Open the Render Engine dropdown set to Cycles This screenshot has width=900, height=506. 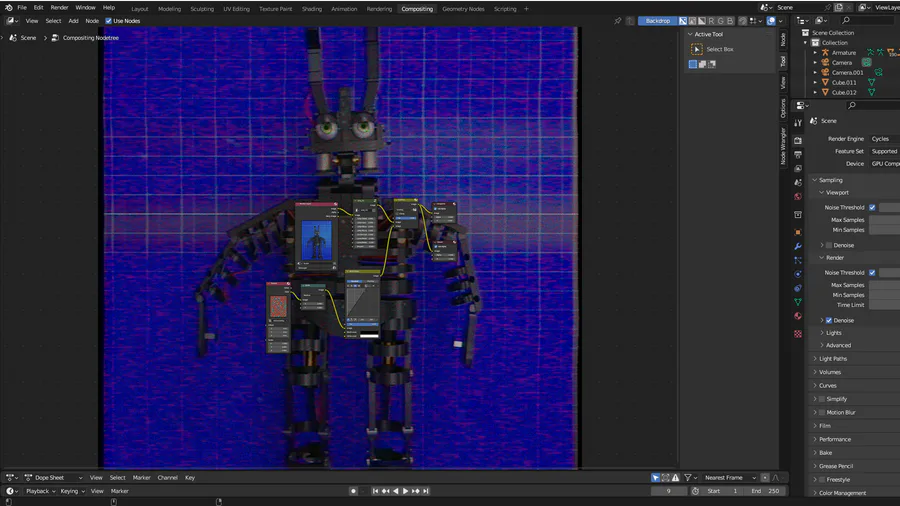(x=885, y=139)
